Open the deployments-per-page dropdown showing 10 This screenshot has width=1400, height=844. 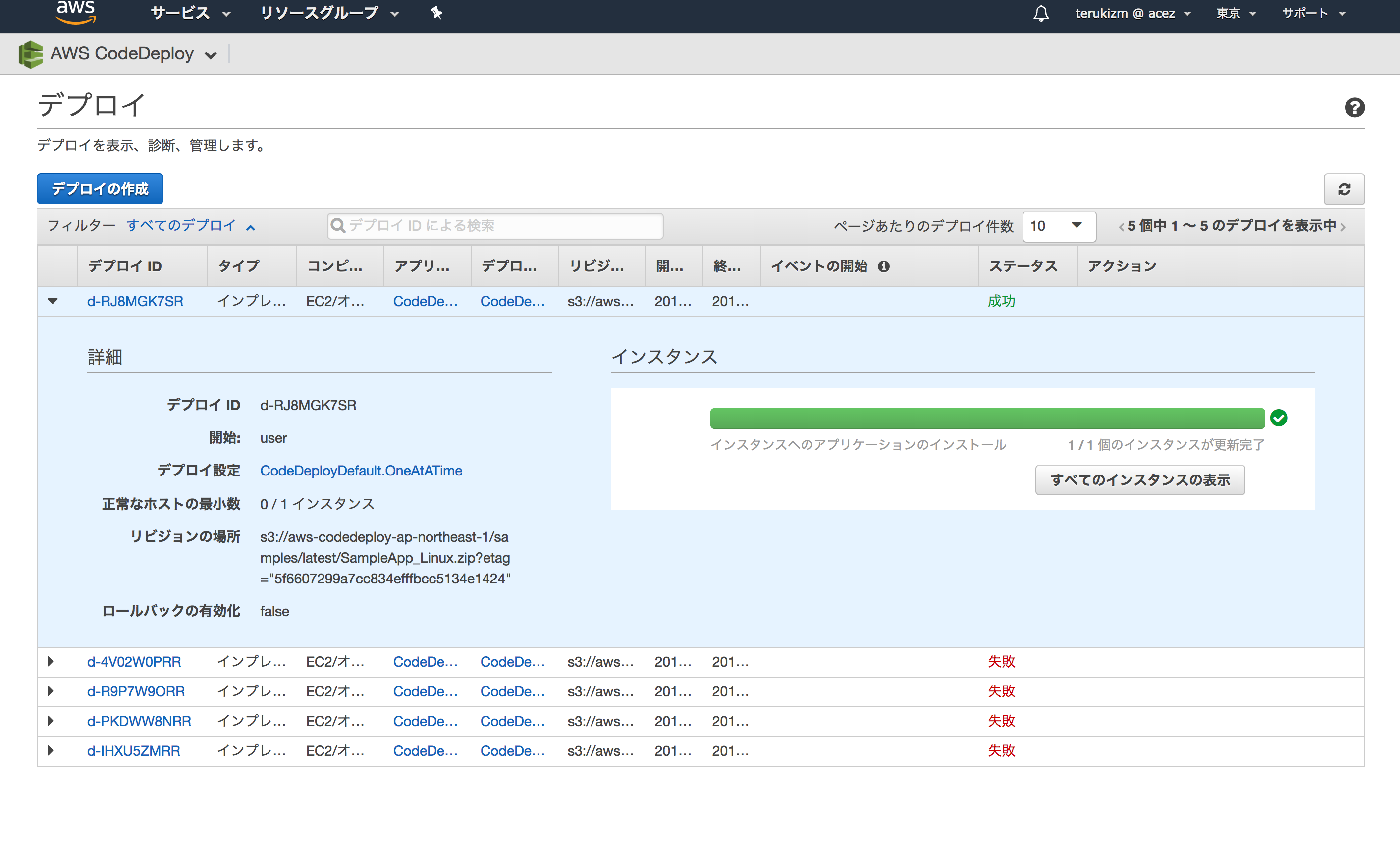point(1059,226)
